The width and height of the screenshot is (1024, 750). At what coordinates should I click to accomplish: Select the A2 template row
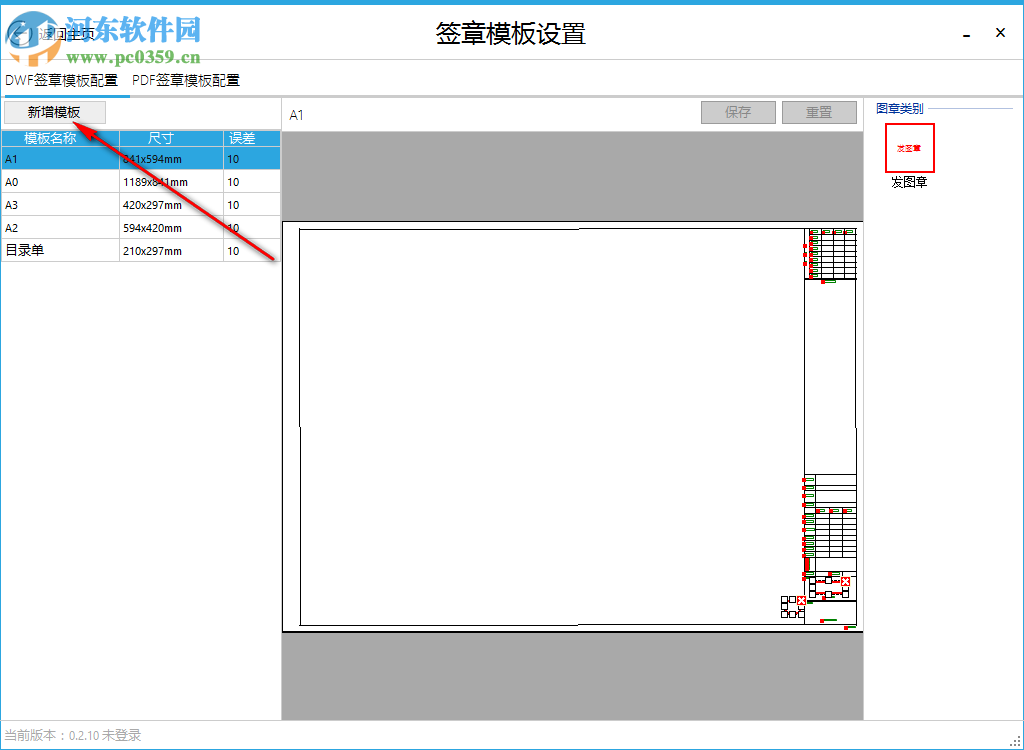coord(60,227)
